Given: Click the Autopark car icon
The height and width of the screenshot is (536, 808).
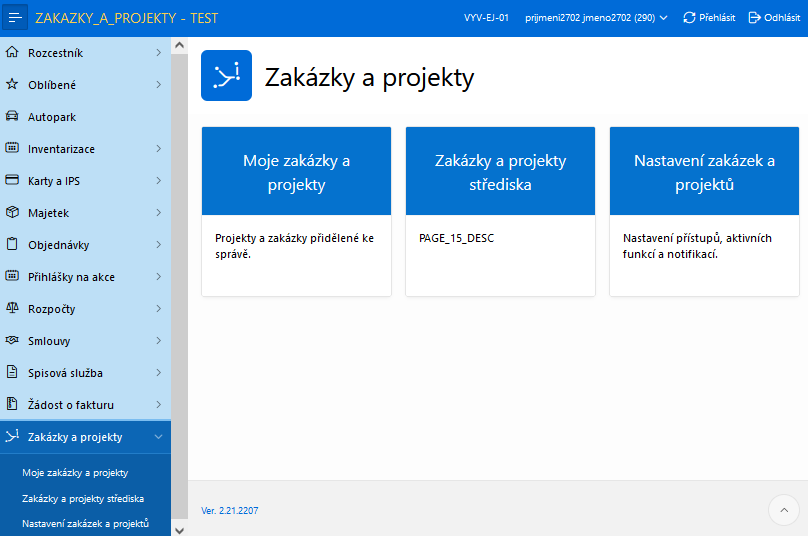Looking at the screenshot, I should (x=12, y=117).
